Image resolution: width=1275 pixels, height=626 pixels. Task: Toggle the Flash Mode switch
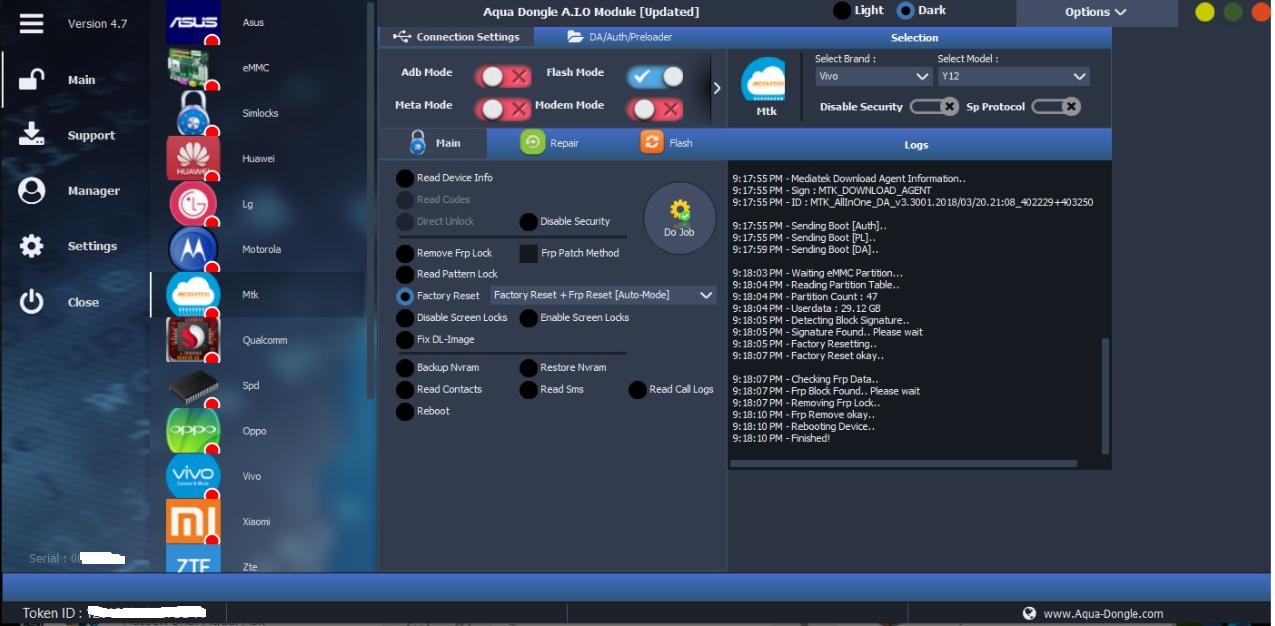tap(656, 76)
